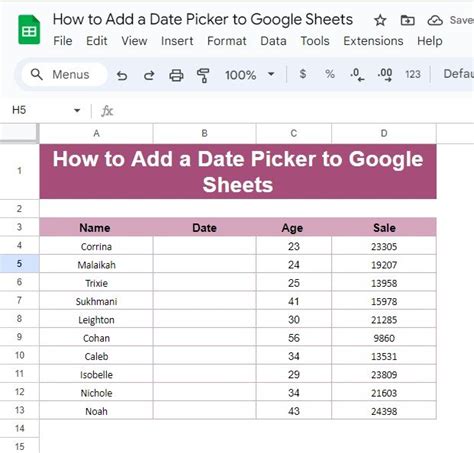Select the cell containing Noah
474x453 pixels.
pyautogui.click(x=96, y=411)
